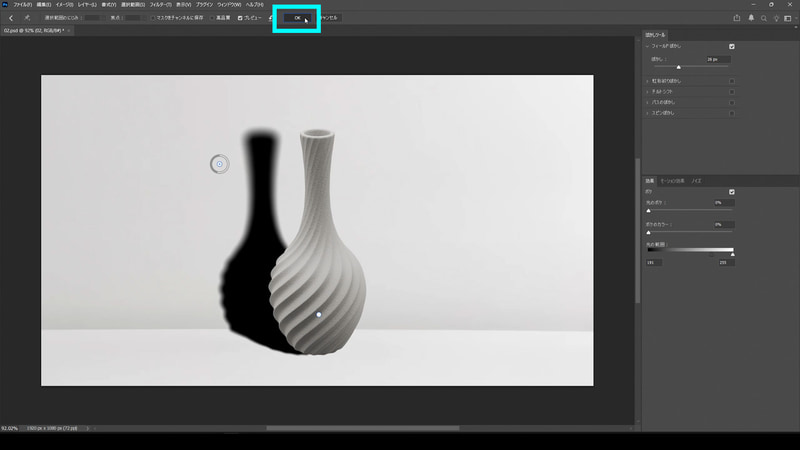Expand the 虹彩絞りぼかし section

pos(647,81)
